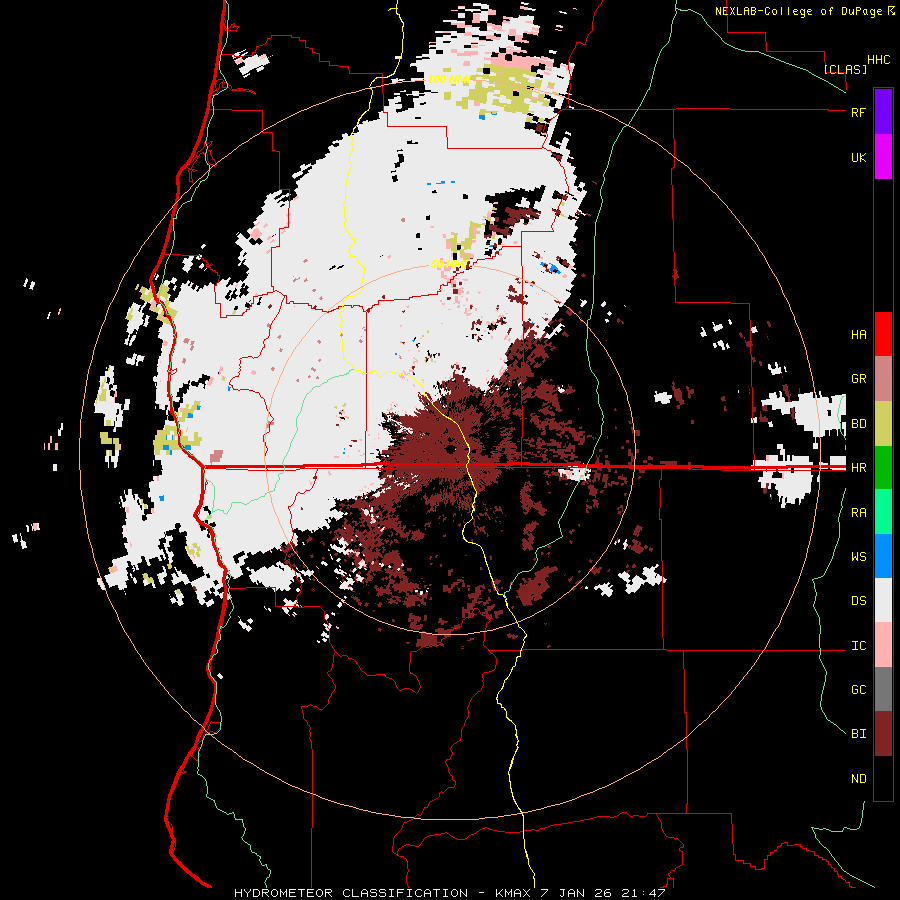Select the GC legend label
The width and height of the screenshot is (900, 900).
pos(858,690)
